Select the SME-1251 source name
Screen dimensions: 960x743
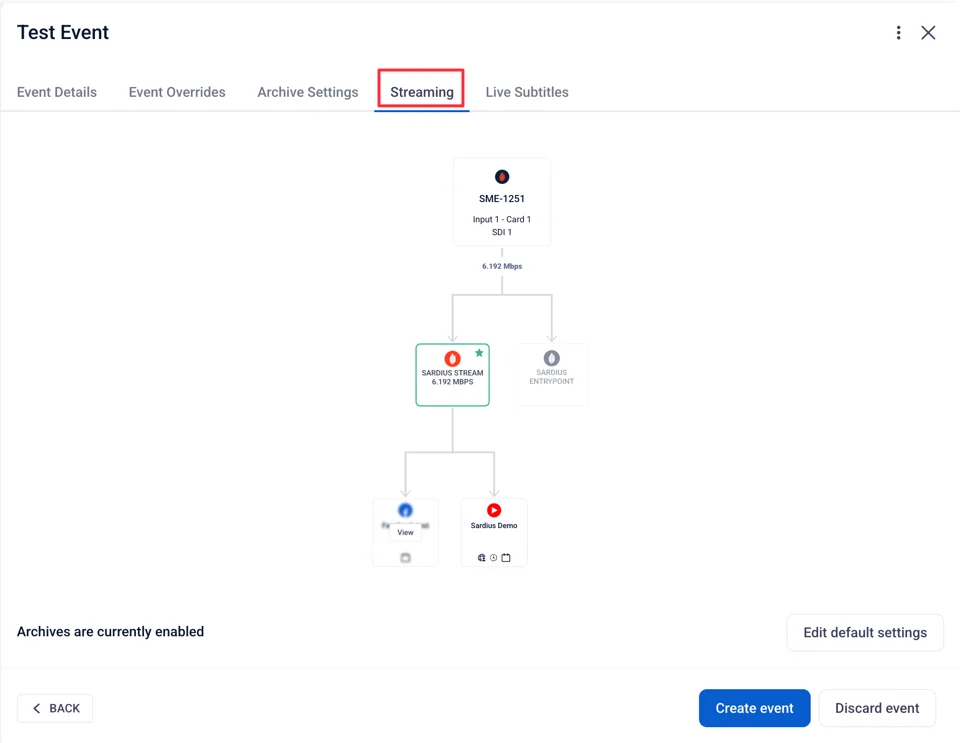click(502, 198)
